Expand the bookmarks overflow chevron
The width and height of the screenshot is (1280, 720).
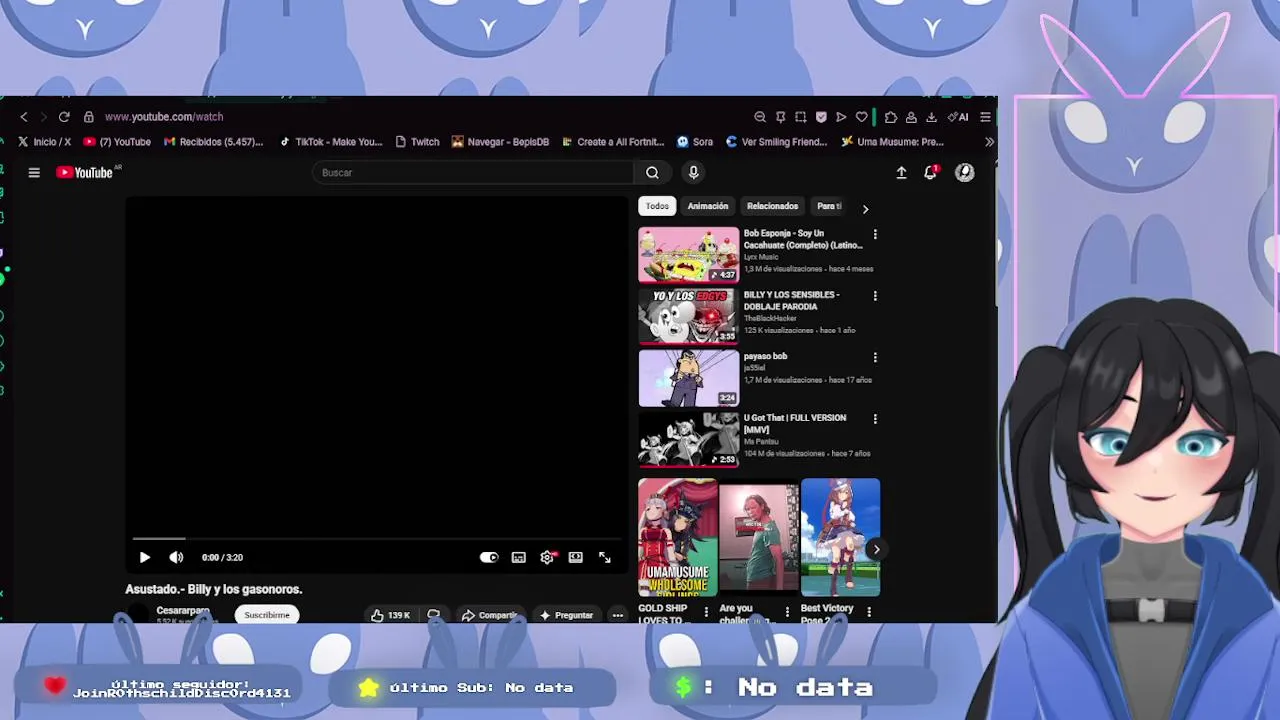[989, 142]
